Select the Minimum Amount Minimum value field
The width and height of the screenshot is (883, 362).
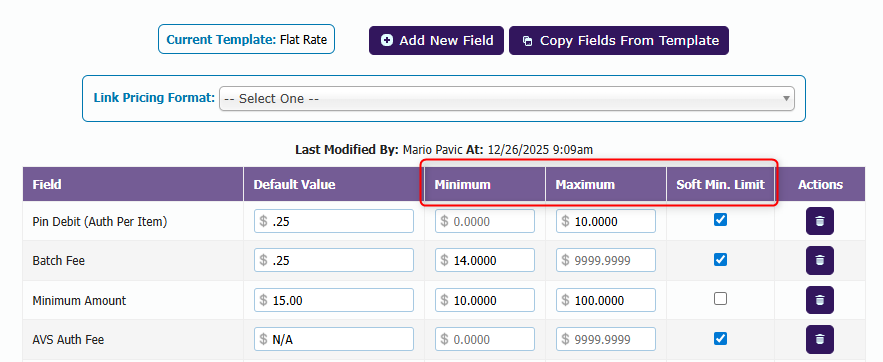pos(484,300)
